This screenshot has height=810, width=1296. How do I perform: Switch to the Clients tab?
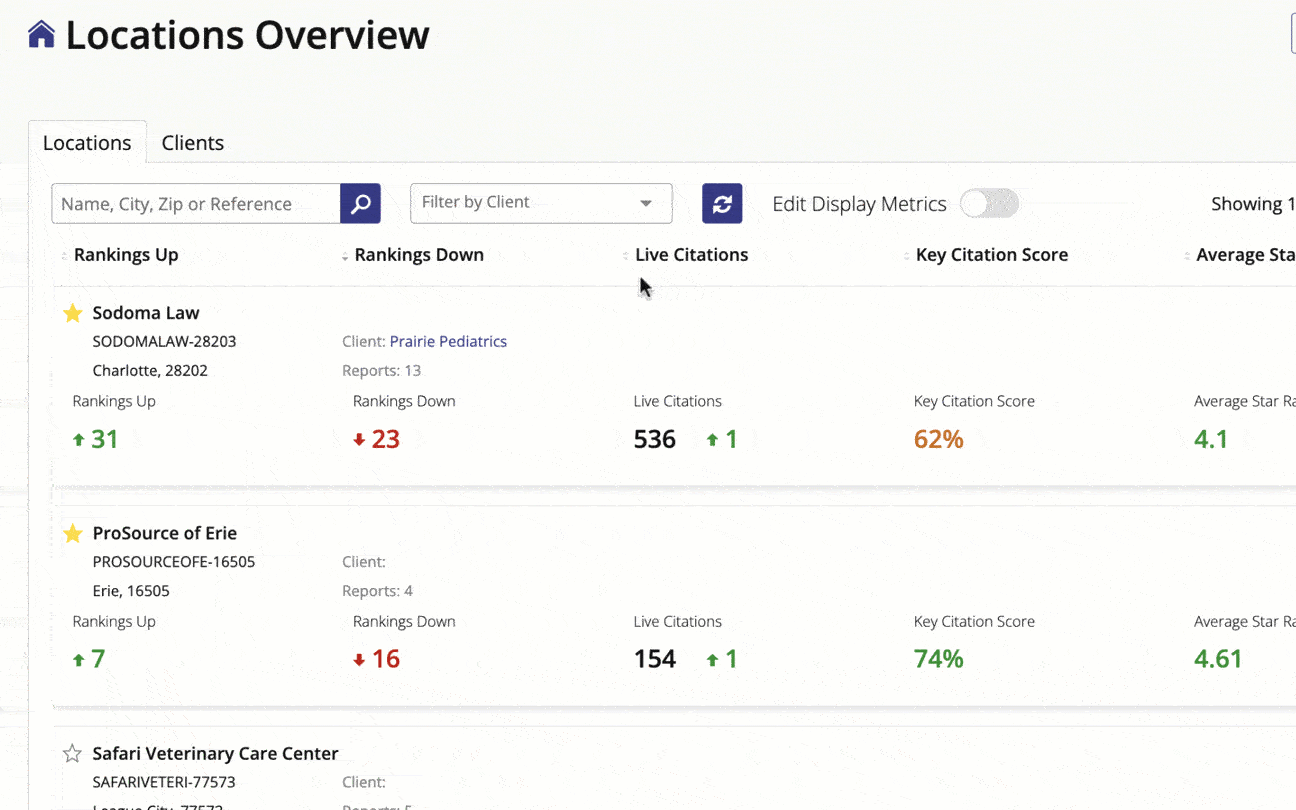(x=192, y=143)
